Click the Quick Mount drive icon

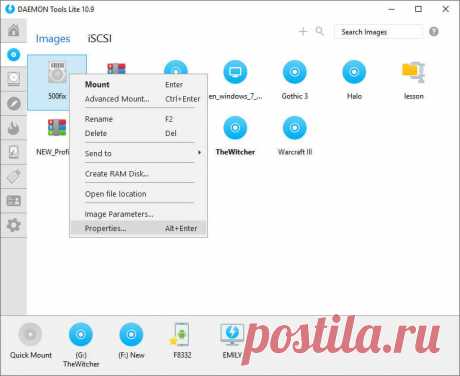pos(31,341)
